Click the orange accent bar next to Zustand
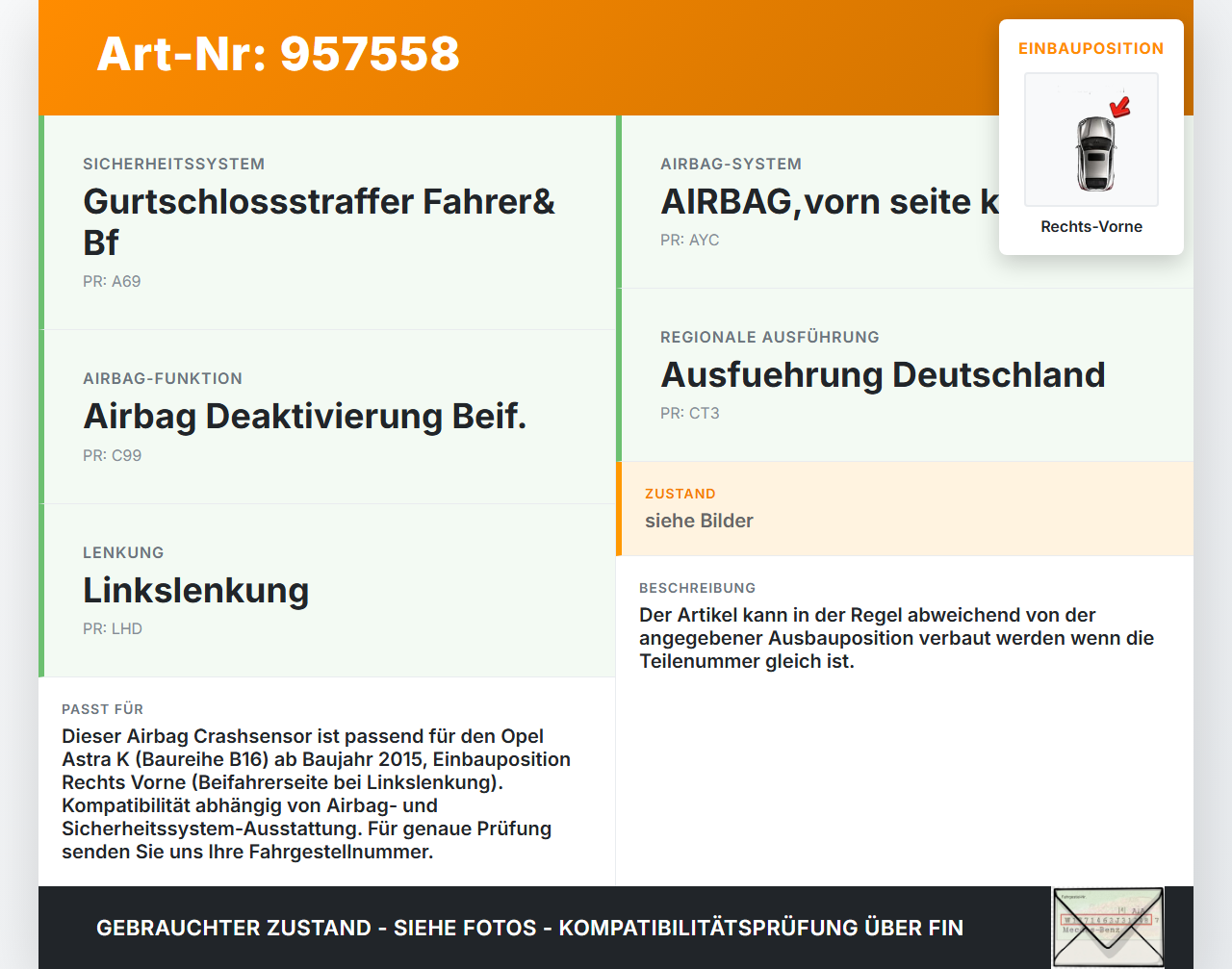The height and width of the screenshot is (969, 1232). [620, 509]
